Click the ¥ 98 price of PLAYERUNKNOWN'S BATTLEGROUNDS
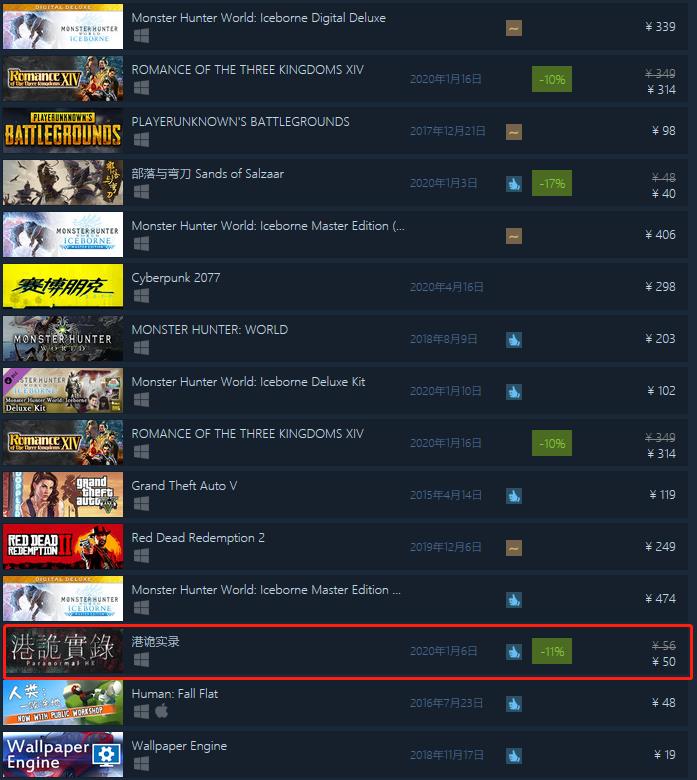This screenshot has width=697, height=780. (x=664, y=131)
